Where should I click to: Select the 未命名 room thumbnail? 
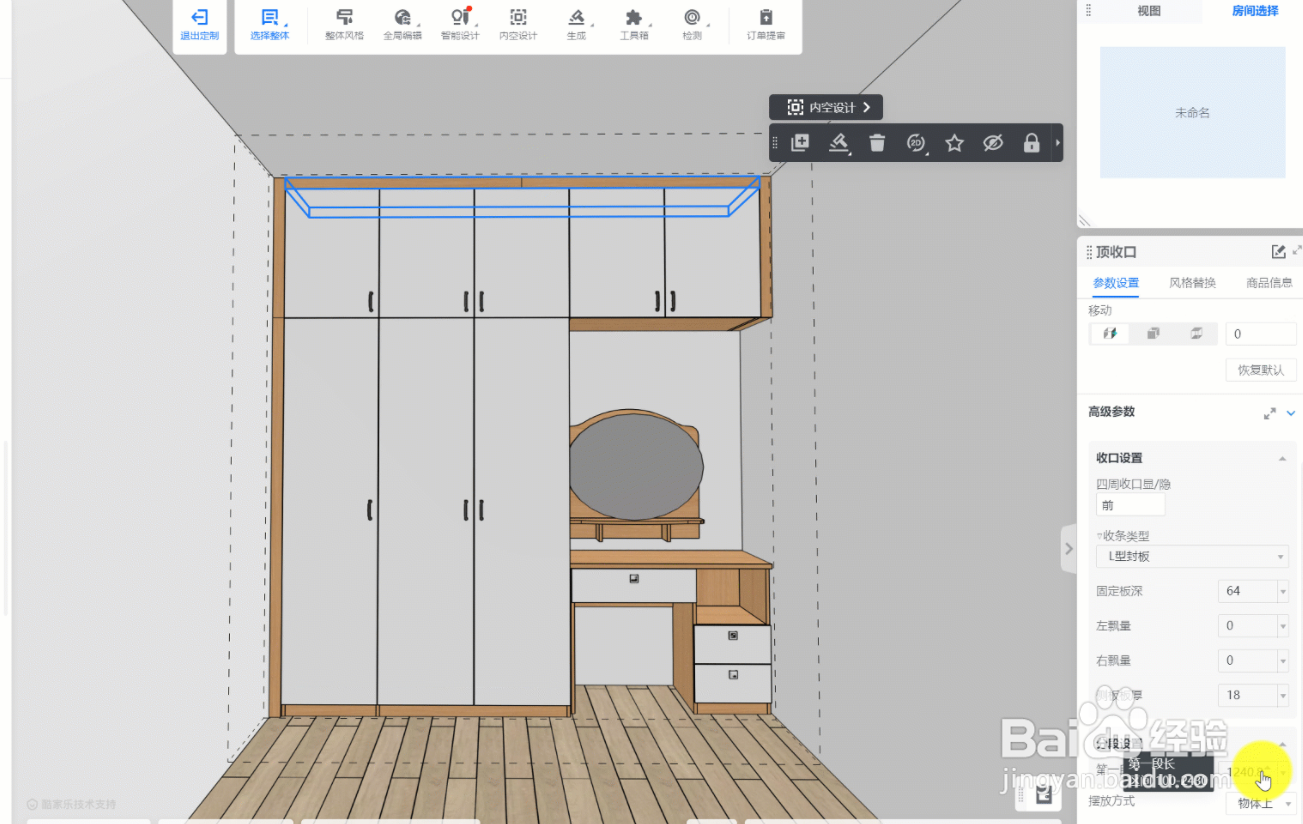[x=1192, y=113]
